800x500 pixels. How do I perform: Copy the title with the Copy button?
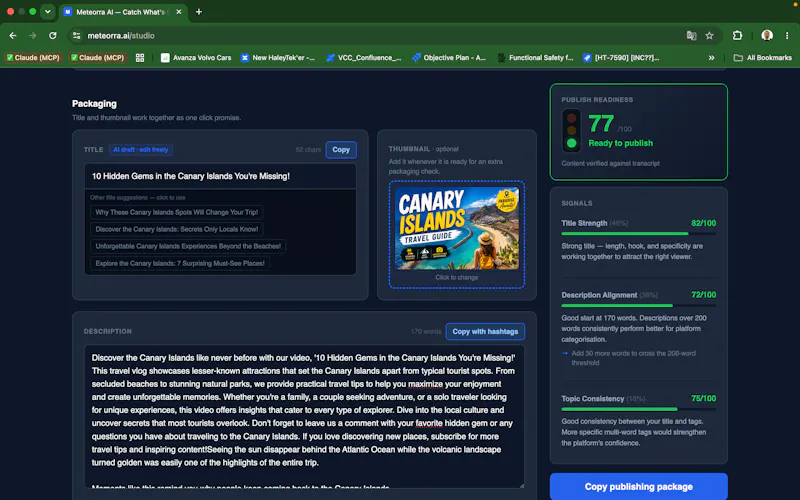coord(341,149)
